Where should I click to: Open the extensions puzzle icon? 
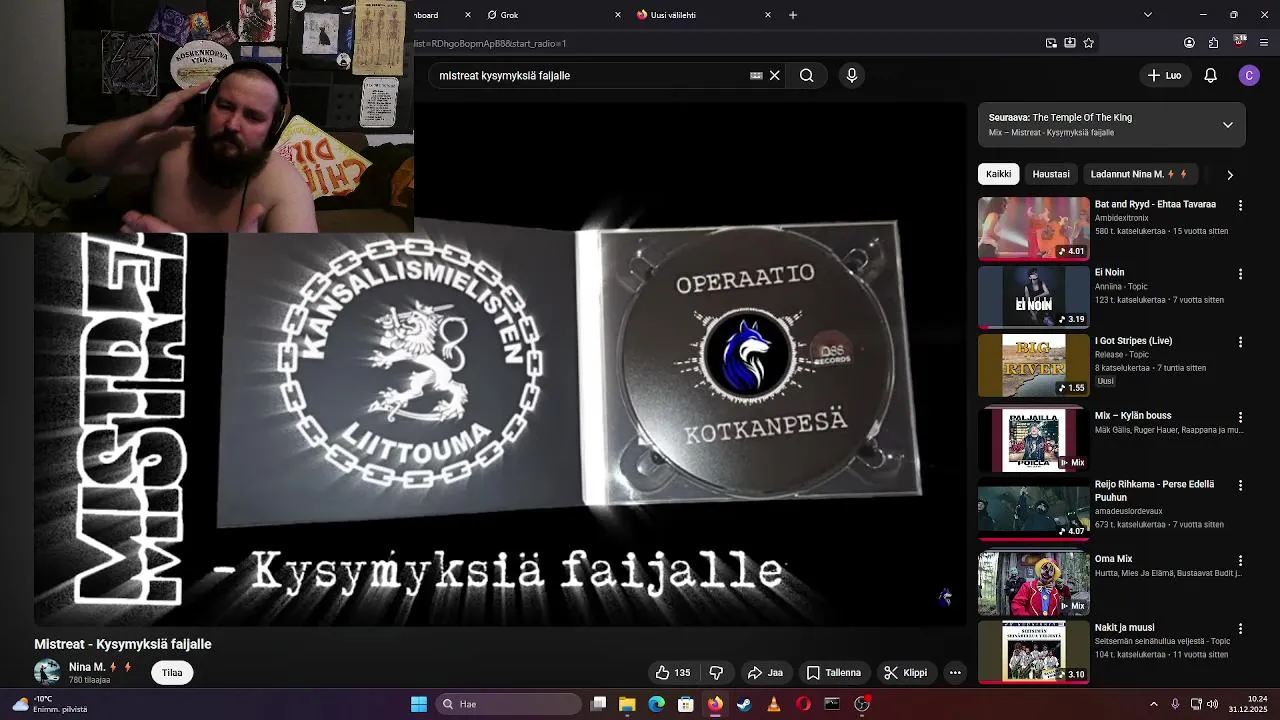[x=1213, y=43]
